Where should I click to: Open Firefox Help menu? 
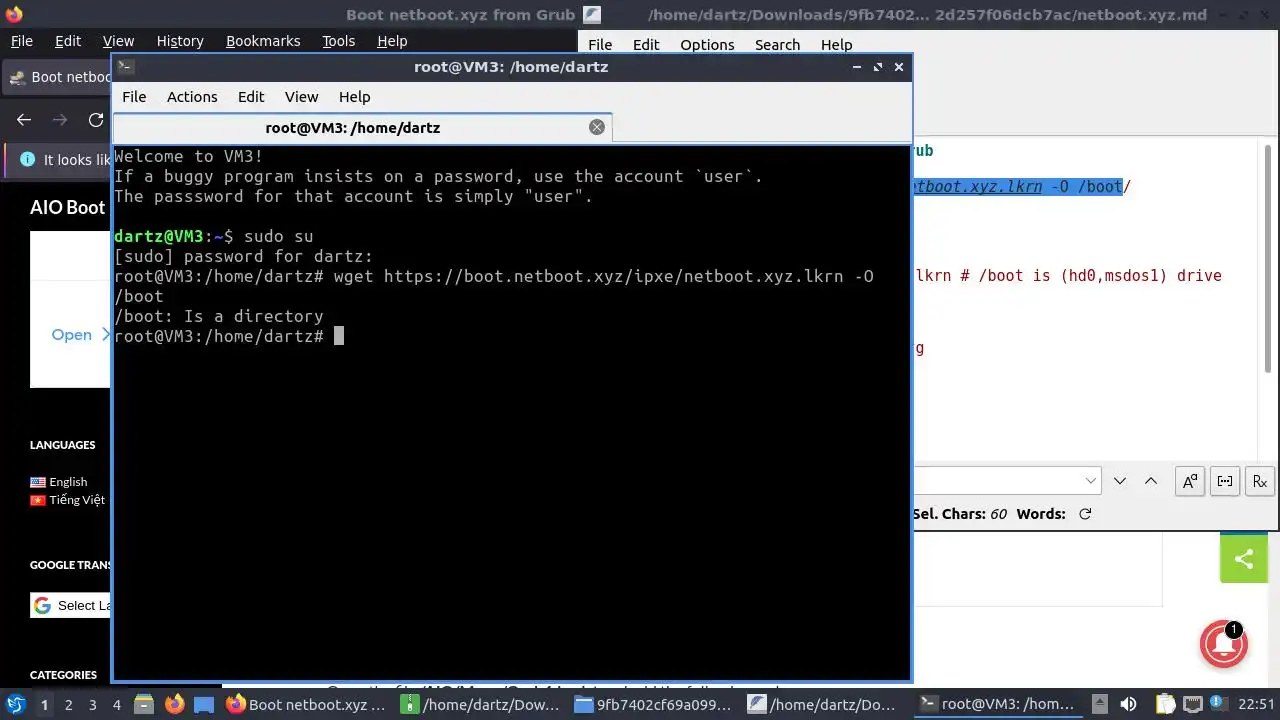(x=392, y=41)
